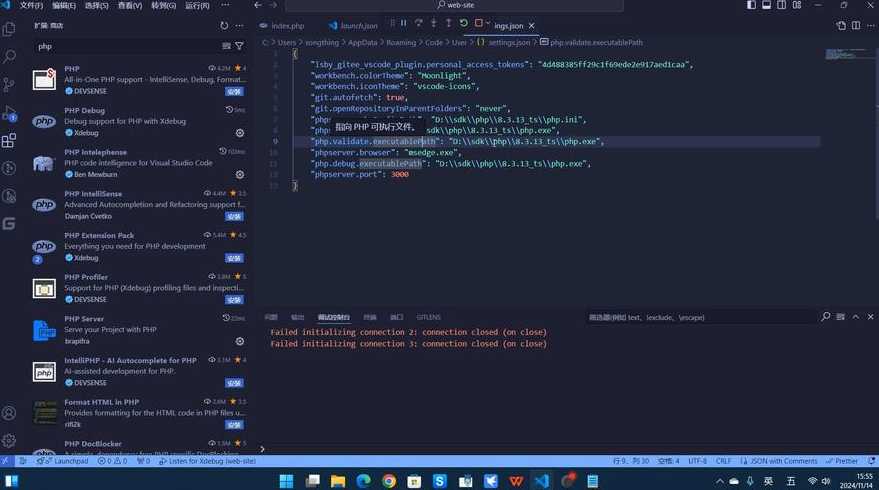Click the php.validate.executablePath breadcrumb
This screenshot has height=490, width=879.
coord(596,43)
